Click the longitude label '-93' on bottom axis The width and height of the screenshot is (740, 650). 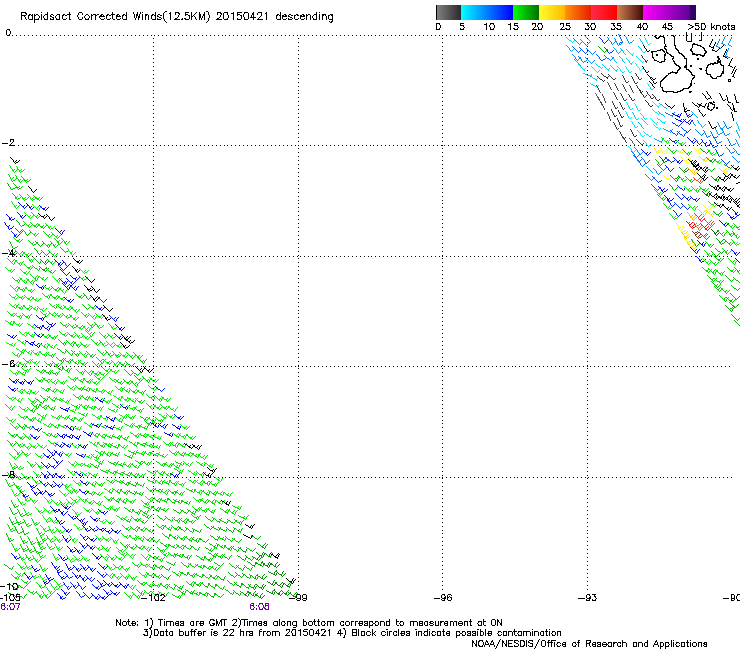click(588, 598)
